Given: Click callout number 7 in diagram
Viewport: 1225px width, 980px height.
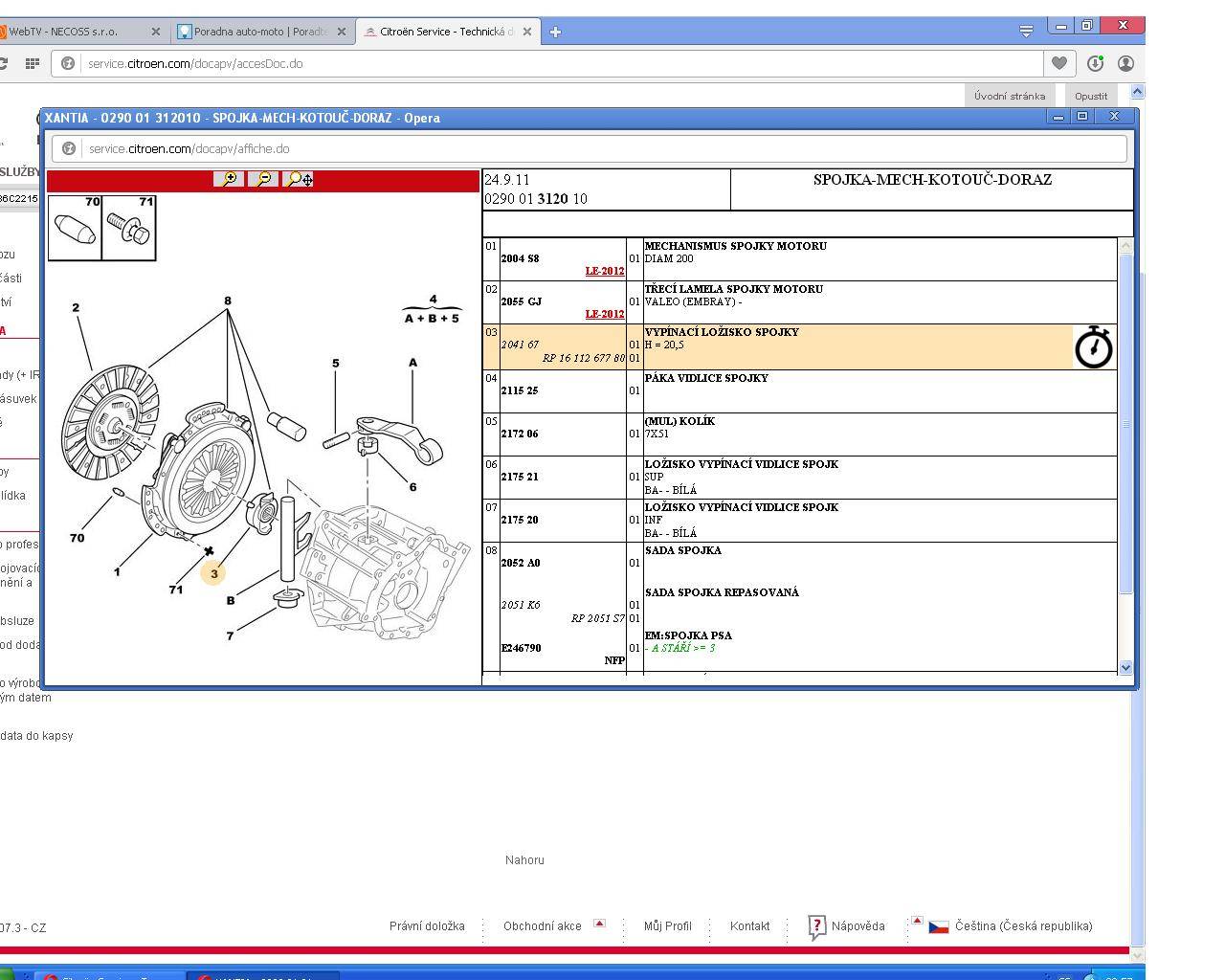Looking at the screenshot, I should tap(230, 635).
